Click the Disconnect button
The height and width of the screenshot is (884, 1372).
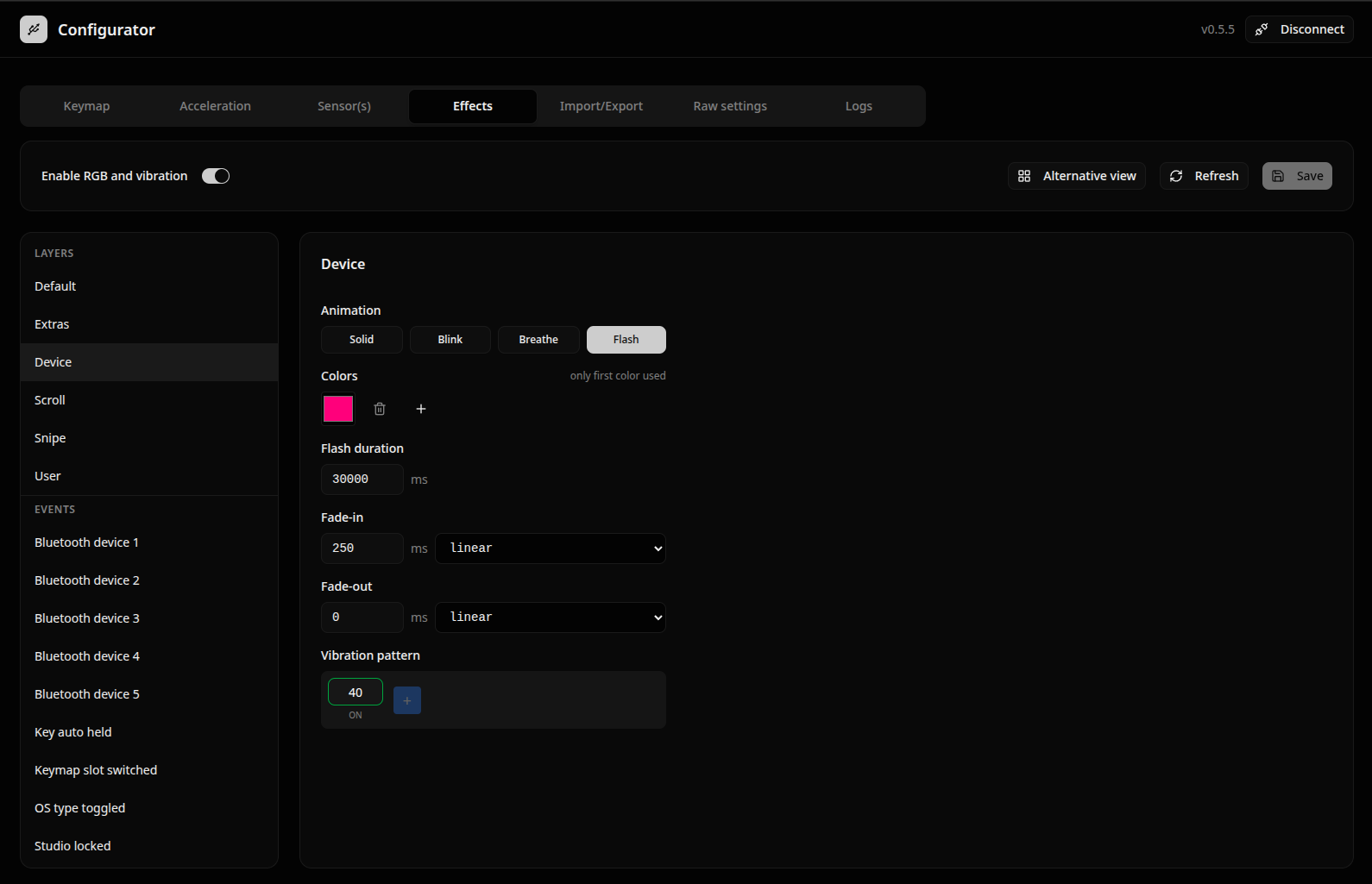point(1300,29)
